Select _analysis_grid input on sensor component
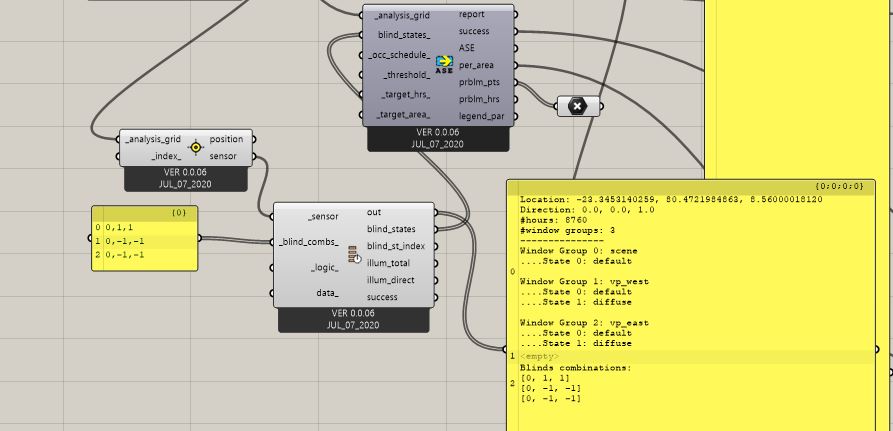 point(153,139)
